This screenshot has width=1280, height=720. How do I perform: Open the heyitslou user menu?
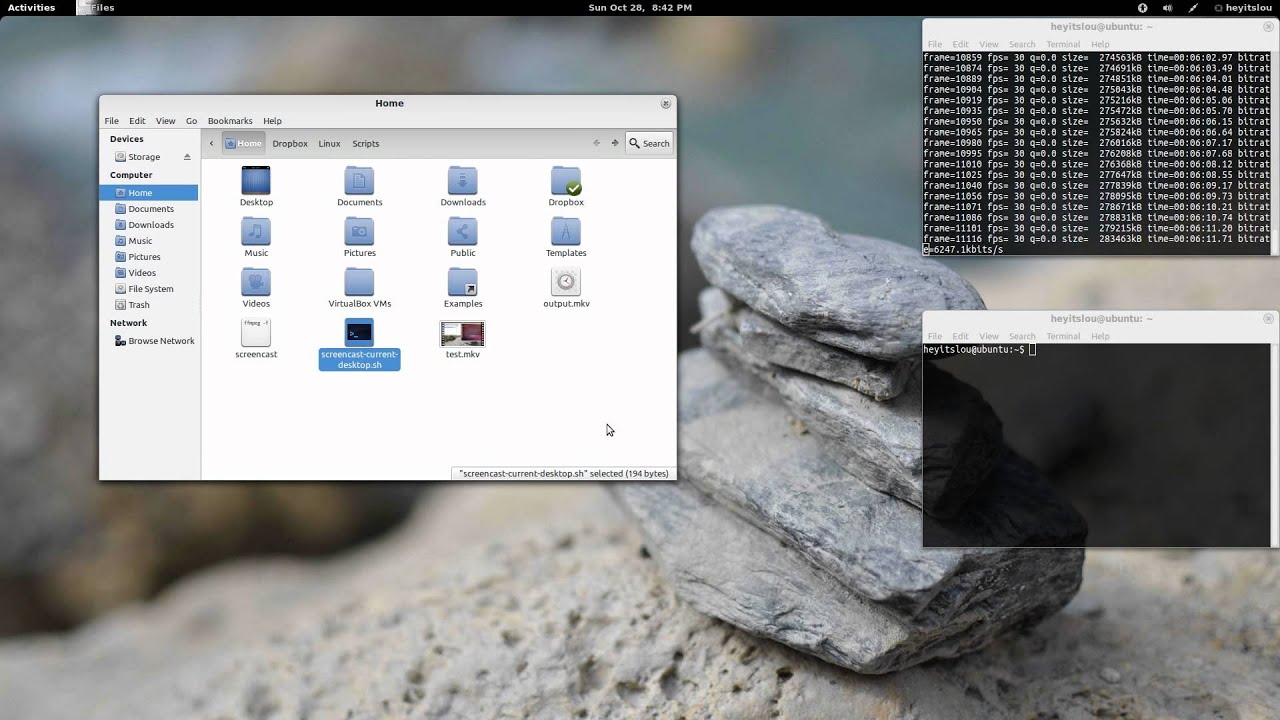pyautogui.click(x=1243, y=7)
